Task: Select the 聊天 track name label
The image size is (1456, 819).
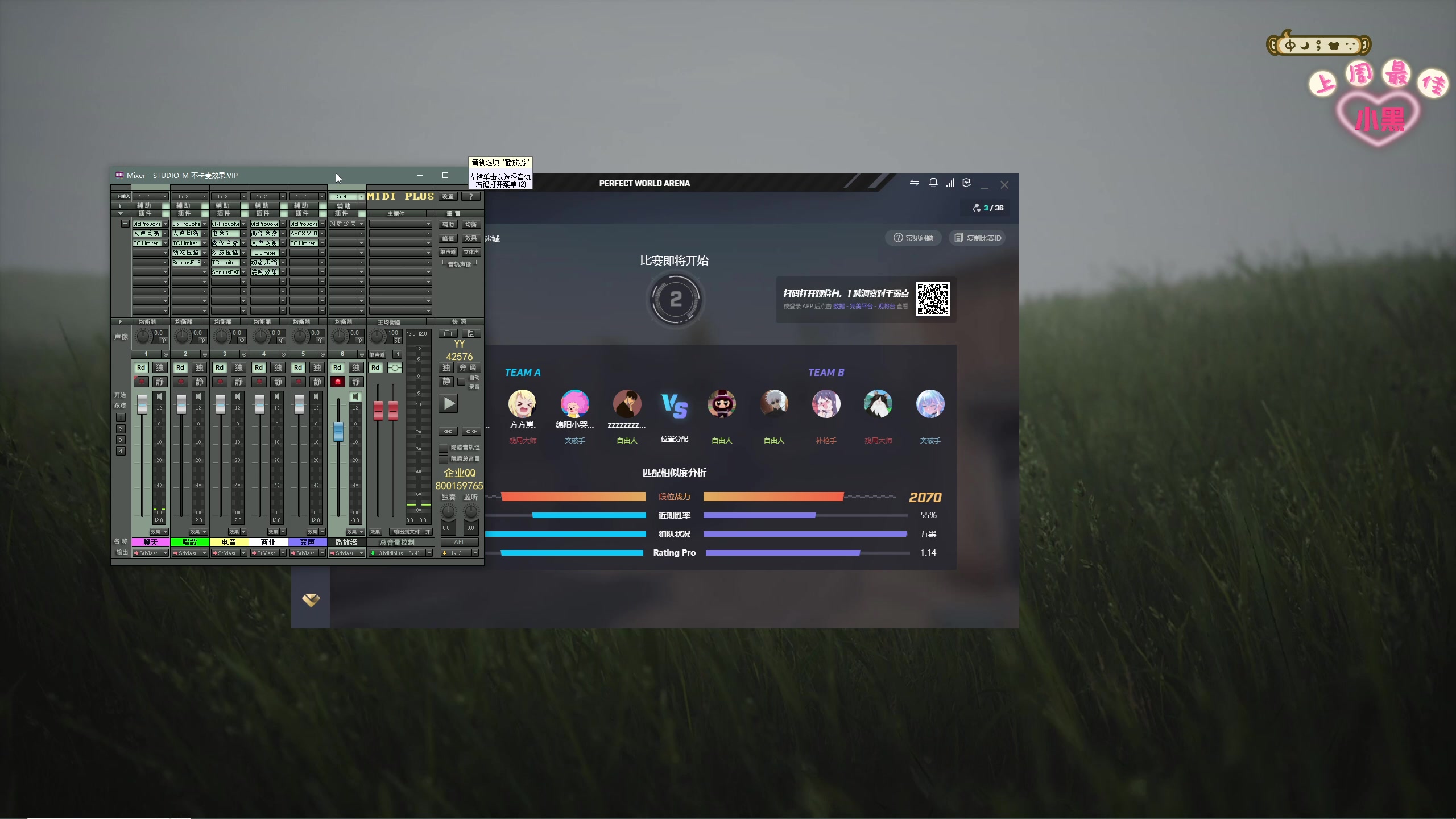Action: (151, 542)
